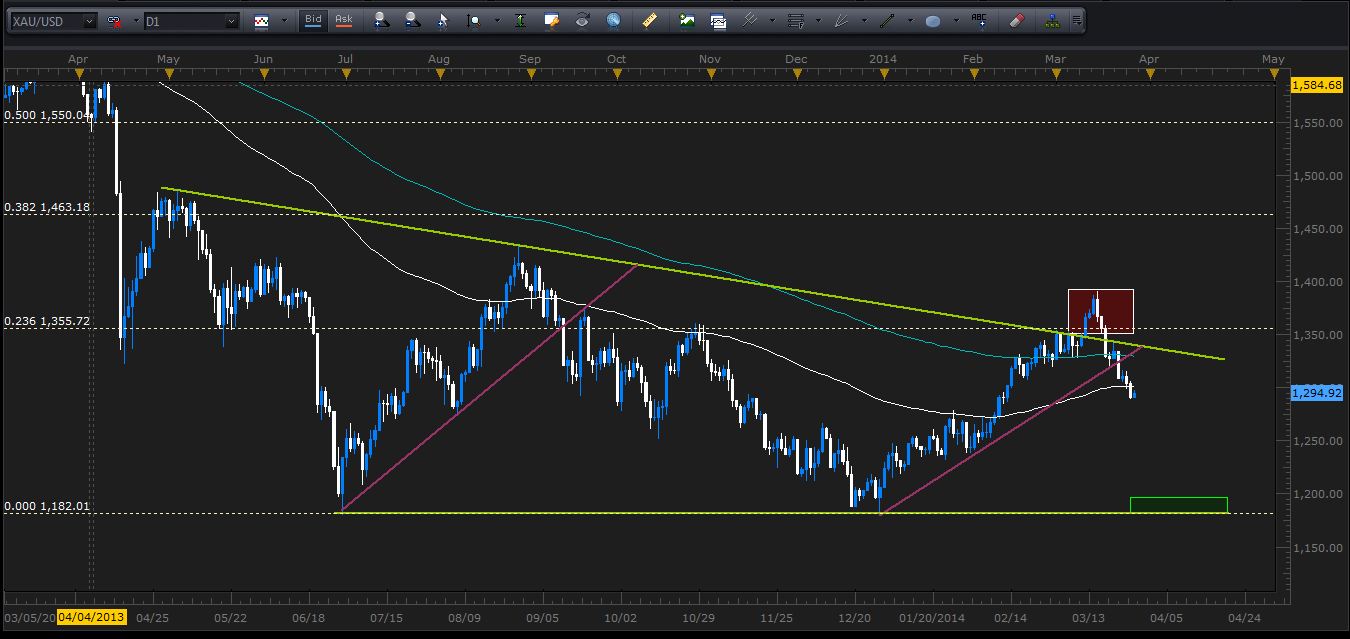Expand the pitchfork tool dropdown arrow
The height and width of the screenshot is (639, 1350).
pos(772,21)
